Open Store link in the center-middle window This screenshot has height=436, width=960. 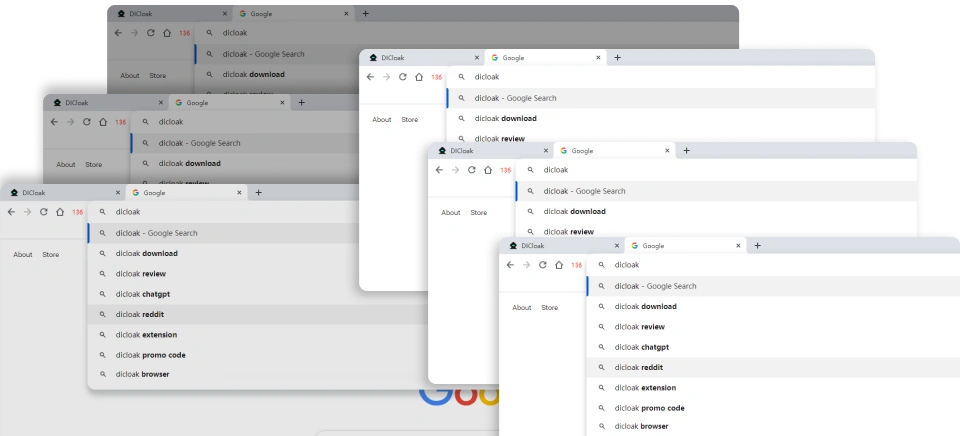tap(478, 212)
